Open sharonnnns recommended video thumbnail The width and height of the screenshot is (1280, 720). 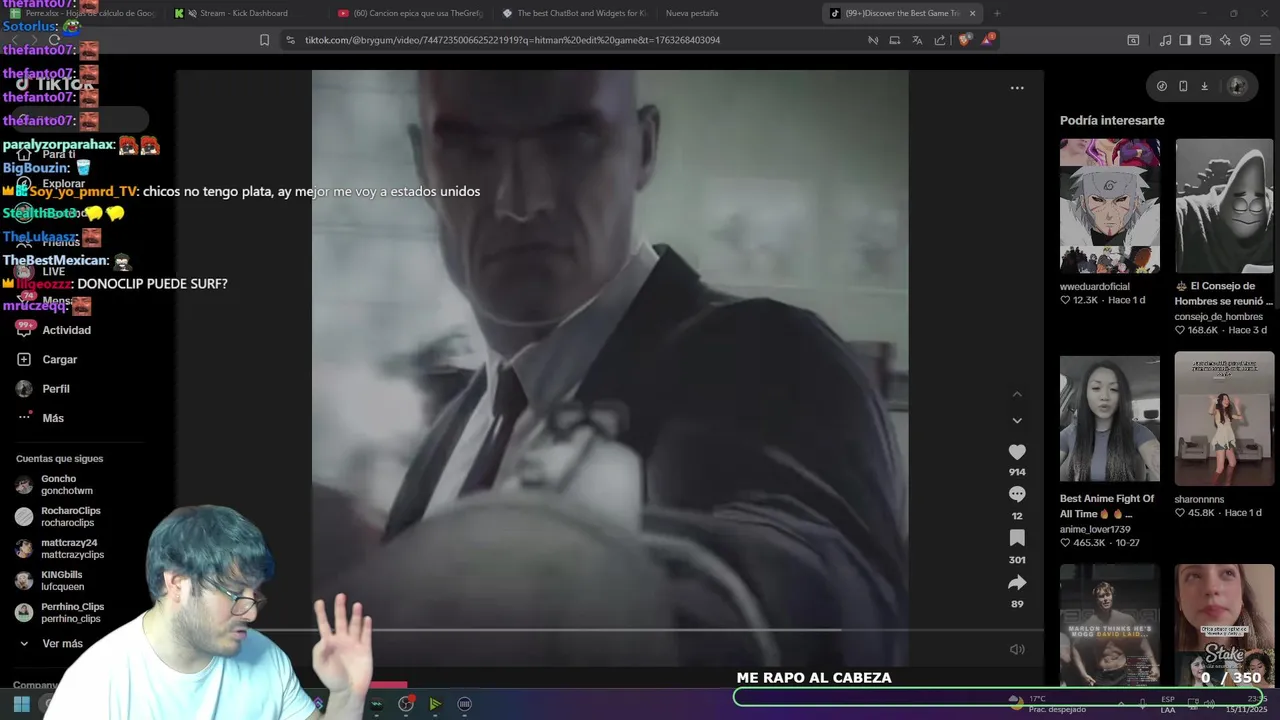pyautogui.click(x=1224, y=418)
